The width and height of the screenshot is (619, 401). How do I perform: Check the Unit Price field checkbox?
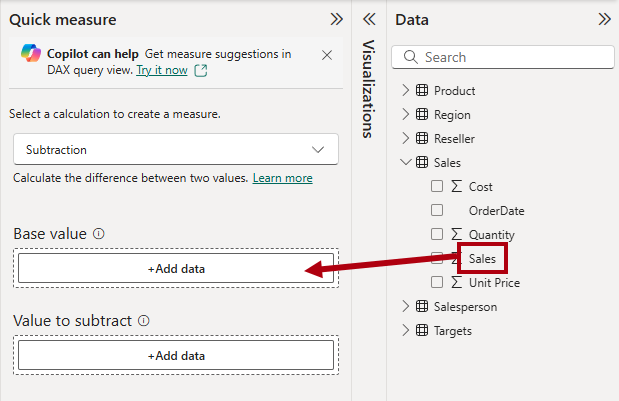pyautogui.click(x=437, y=282)
